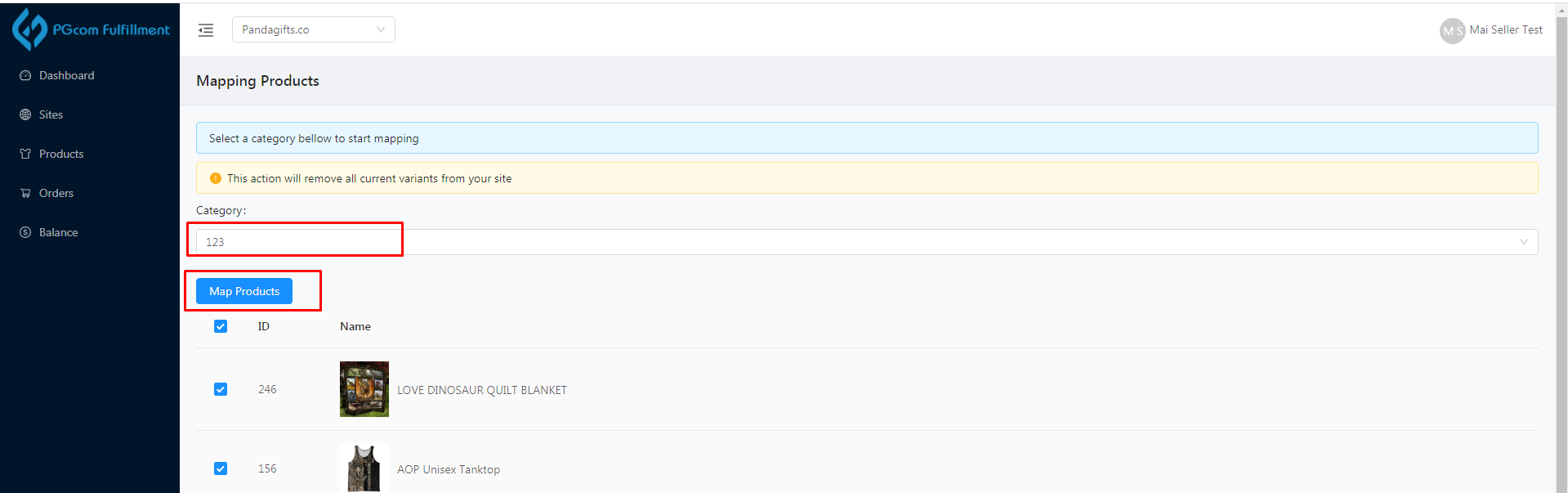Viewport: 1568px width, 493px height.
Task: Click the Balance dollar icon
Action: coord(25,232)
